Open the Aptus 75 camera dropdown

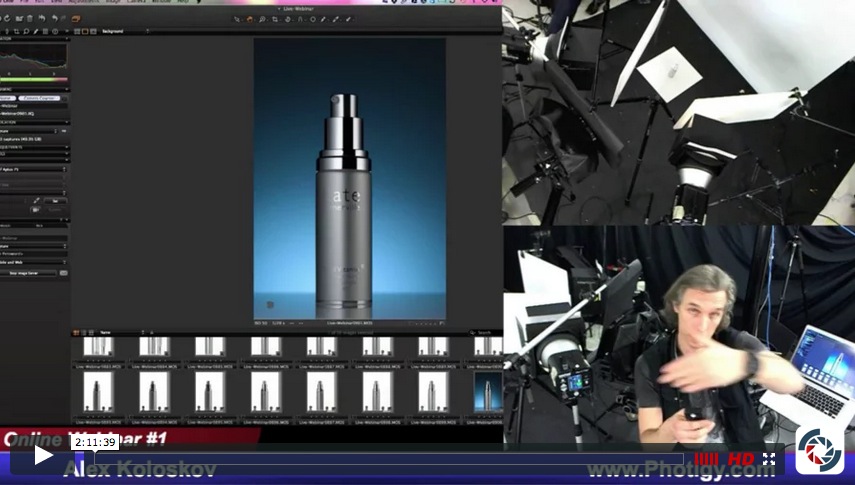click(x=33, y=170)
